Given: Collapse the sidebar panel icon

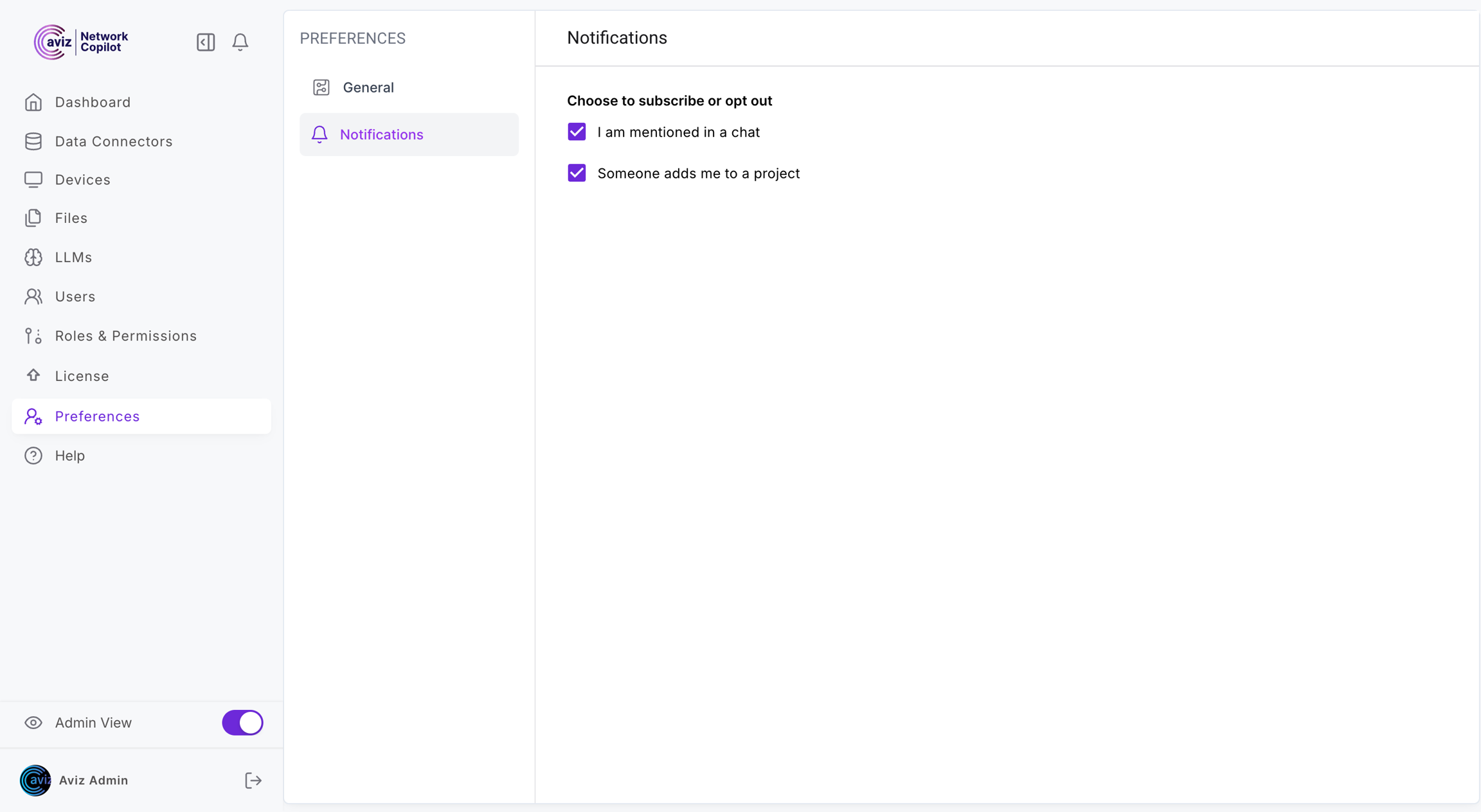Looking at the screenshot, I should (x=206, y=42).
